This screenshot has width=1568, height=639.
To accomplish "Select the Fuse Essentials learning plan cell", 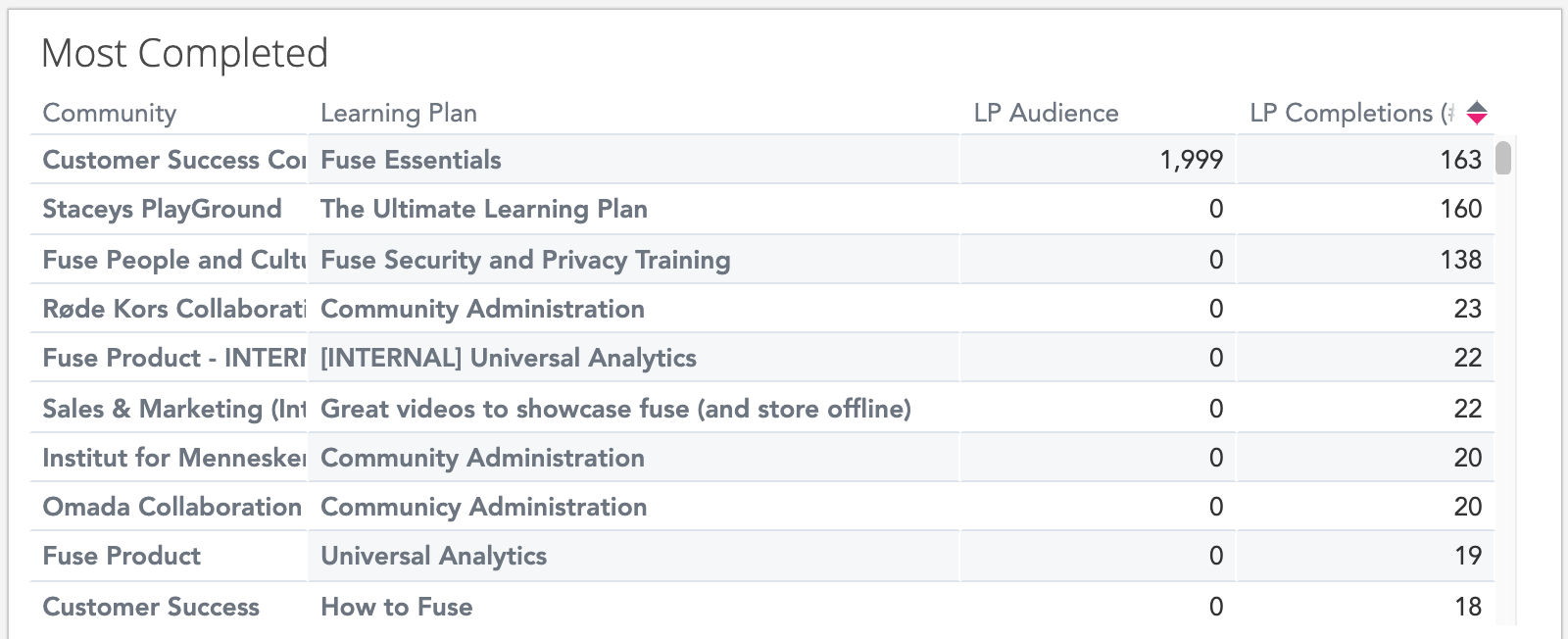I will pos(412,160).
